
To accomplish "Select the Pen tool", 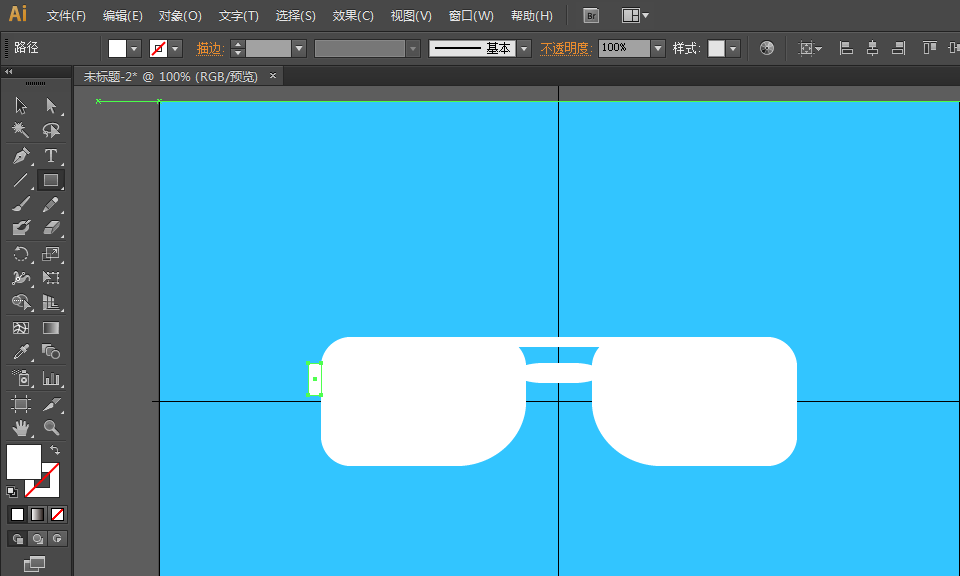I will pos(21,156).
